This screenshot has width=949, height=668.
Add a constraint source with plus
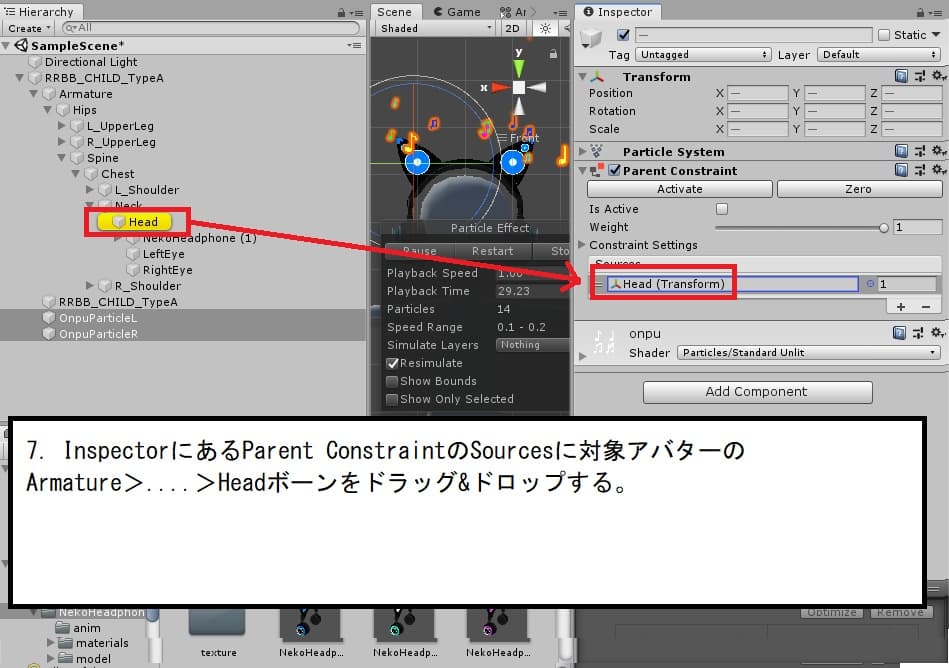click(x=901, y=307)
